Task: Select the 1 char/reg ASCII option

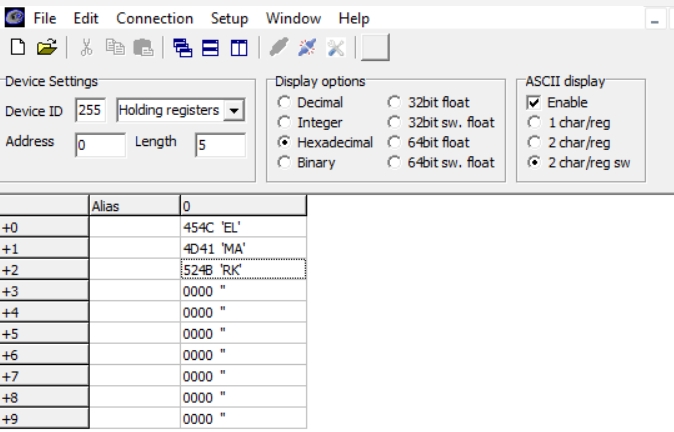Action: (533, 123)
